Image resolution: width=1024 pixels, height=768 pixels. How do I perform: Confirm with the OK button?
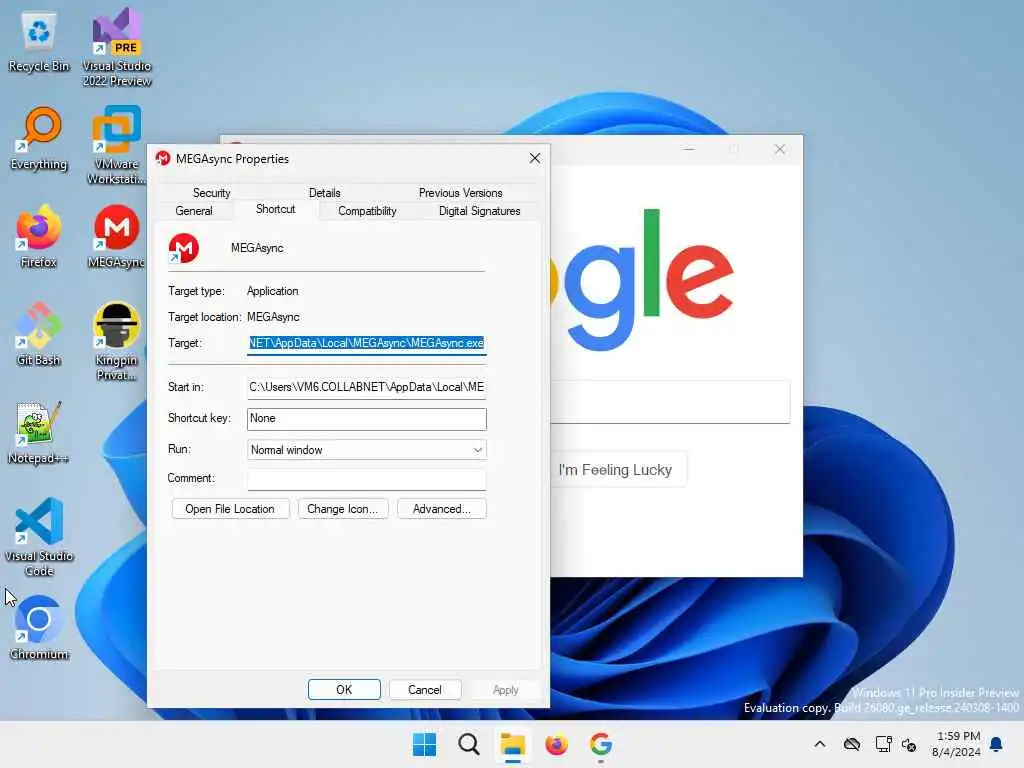click(x=344, y=690)
